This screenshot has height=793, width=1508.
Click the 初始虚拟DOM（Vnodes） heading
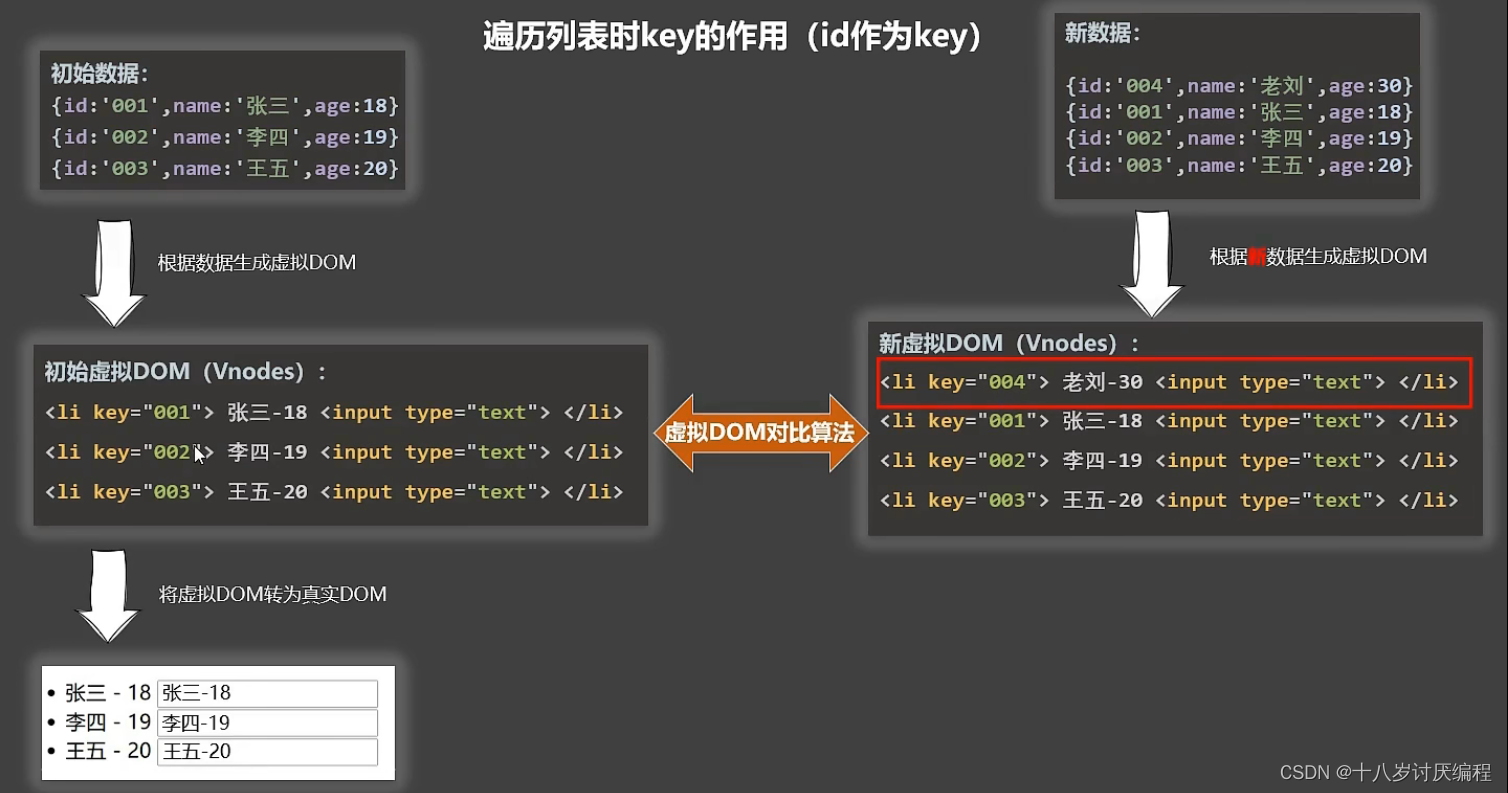185,372
